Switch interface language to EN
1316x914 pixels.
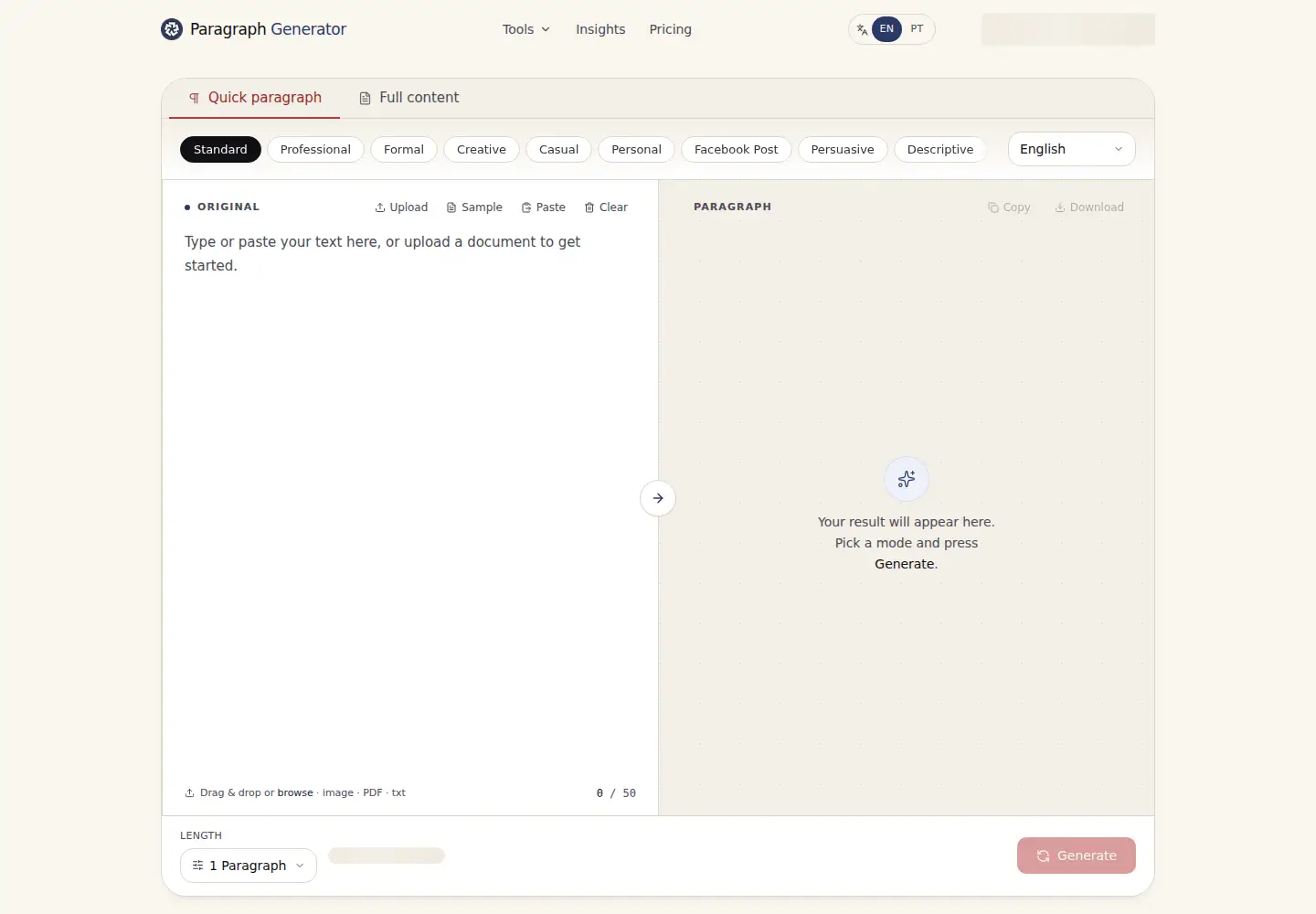click(x=886, y=29)
